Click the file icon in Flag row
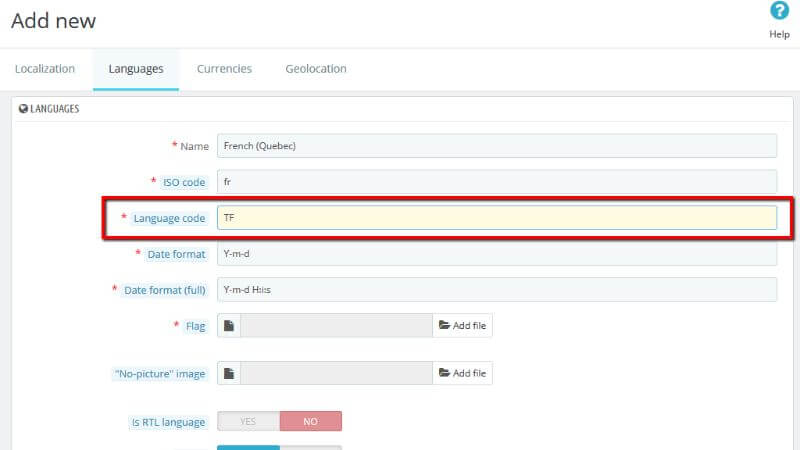 (229, 326)
